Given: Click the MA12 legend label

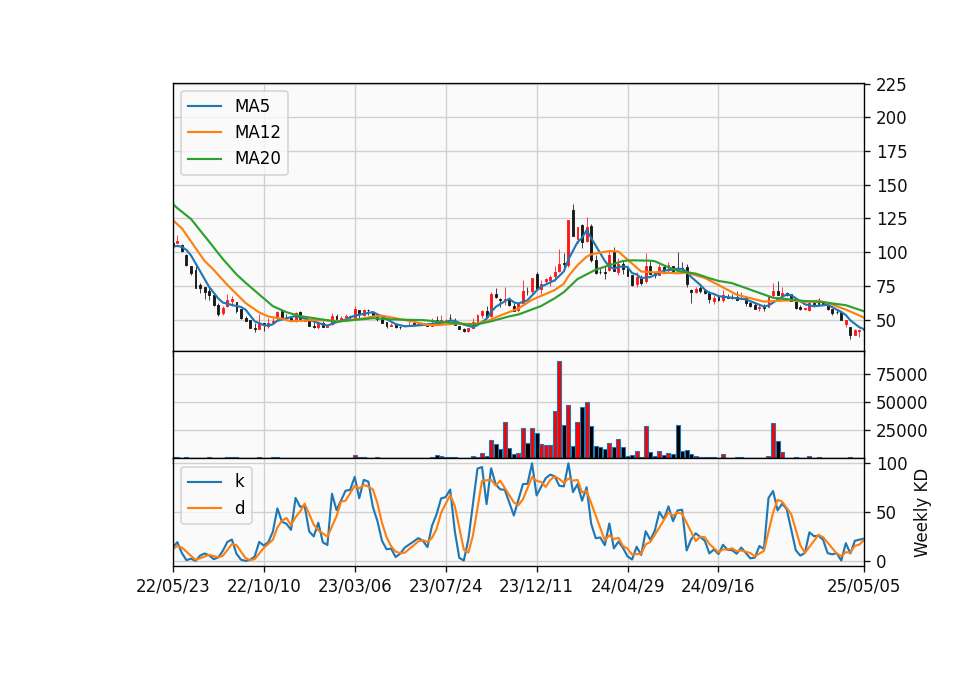Looking at the screenshot, I should point(257,132).
